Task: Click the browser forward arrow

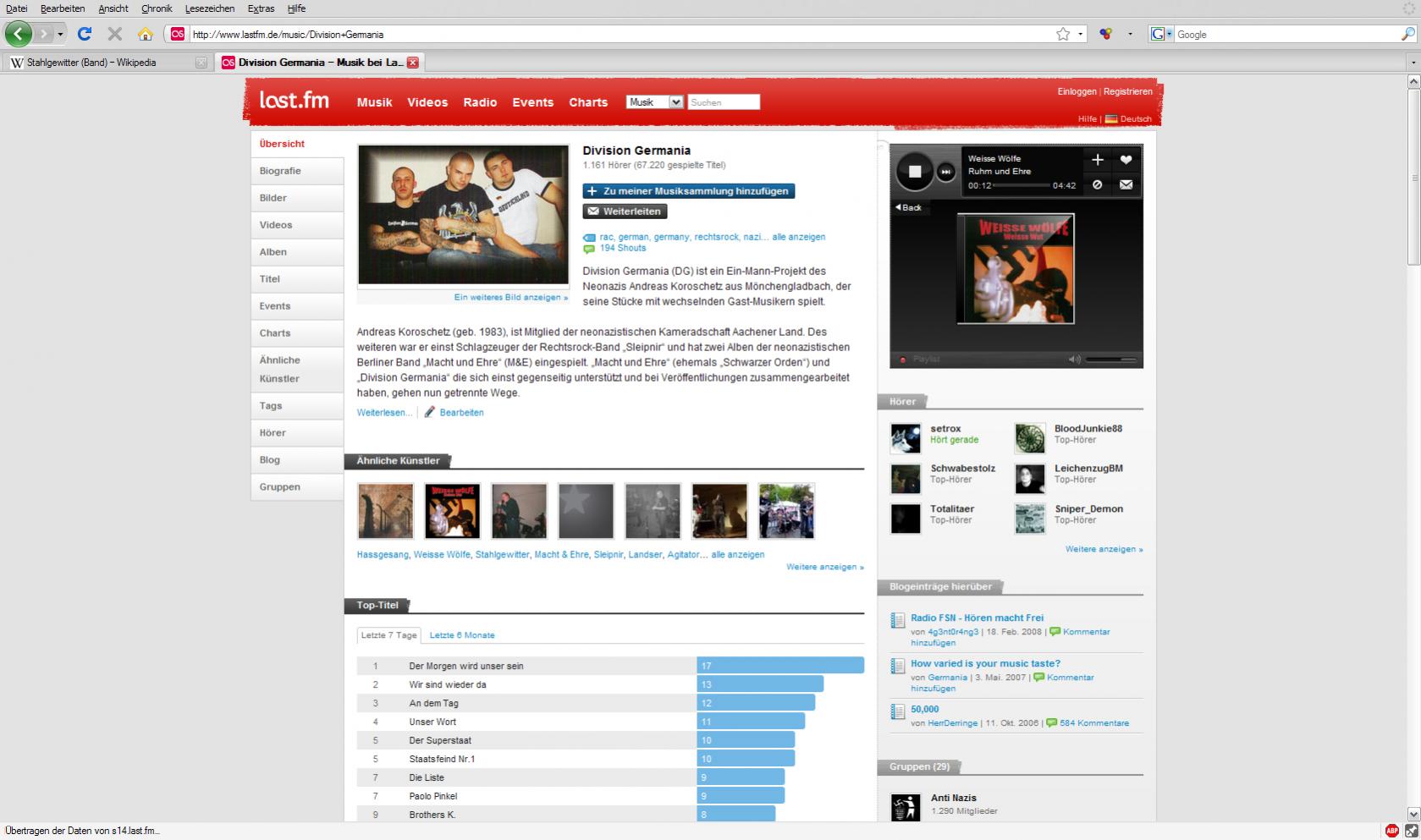Action: (x=43, y=34)
